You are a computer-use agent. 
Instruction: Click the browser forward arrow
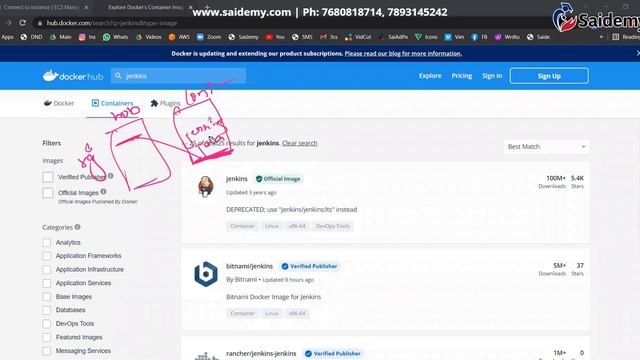point(9,23)
